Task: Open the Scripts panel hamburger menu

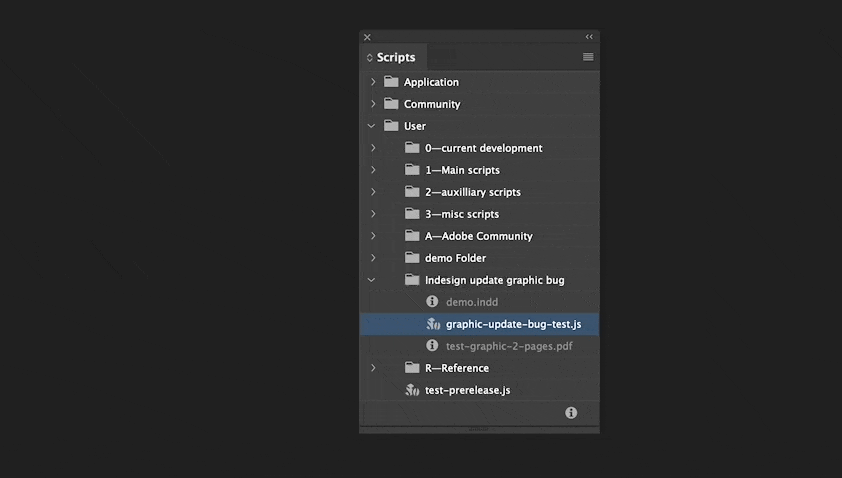Action: pyautogui.click(x=588, y=57)
